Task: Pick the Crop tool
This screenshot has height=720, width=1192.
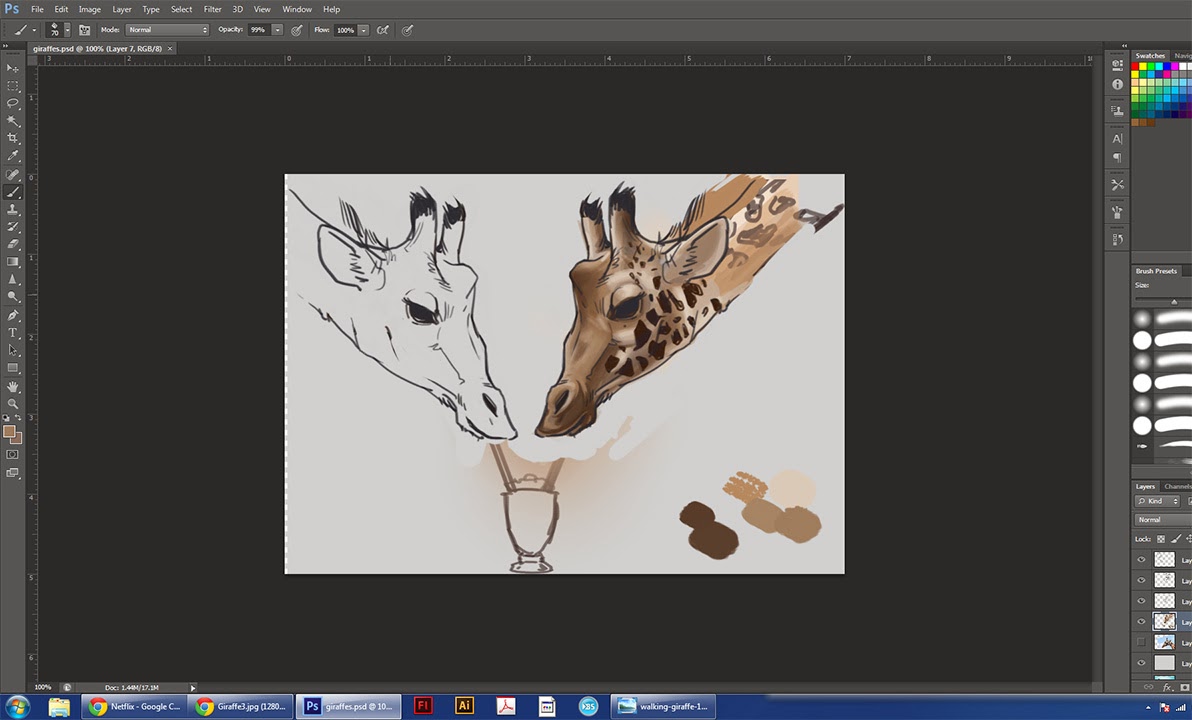Action: tap(13, 138)
